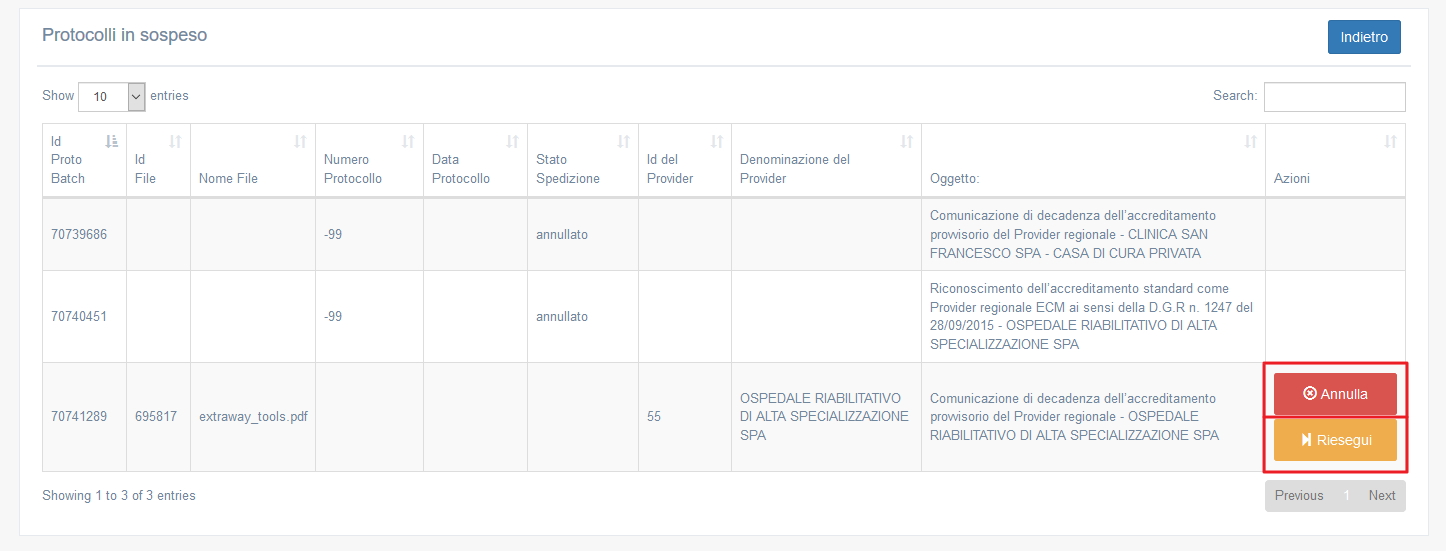Sort by Denominazione del Provider column icon
The image size is (1446, 551).
click(x=906, y=142)
